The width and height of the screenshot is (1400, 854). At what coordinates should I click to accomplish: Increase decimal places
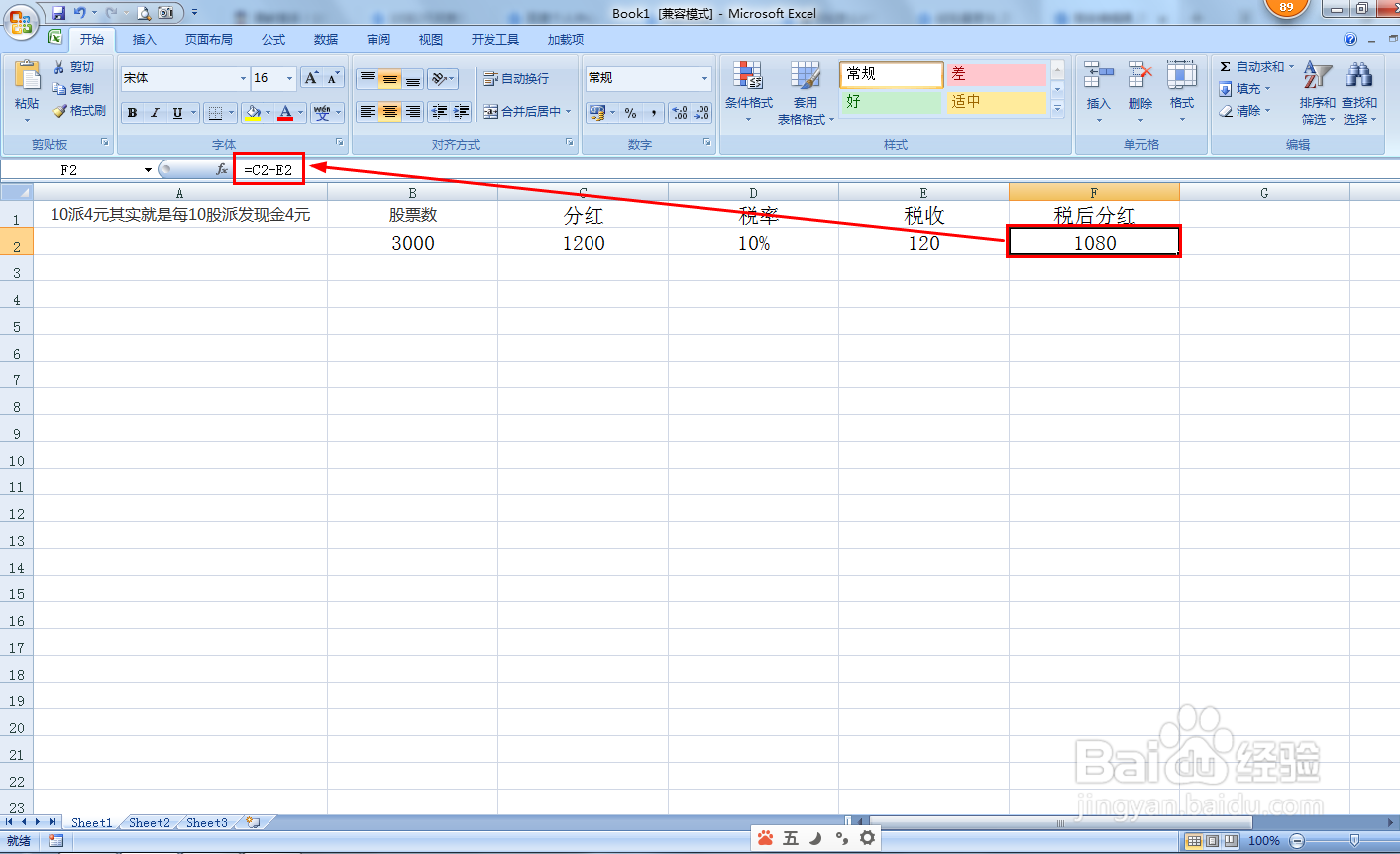tap(680, 113)
